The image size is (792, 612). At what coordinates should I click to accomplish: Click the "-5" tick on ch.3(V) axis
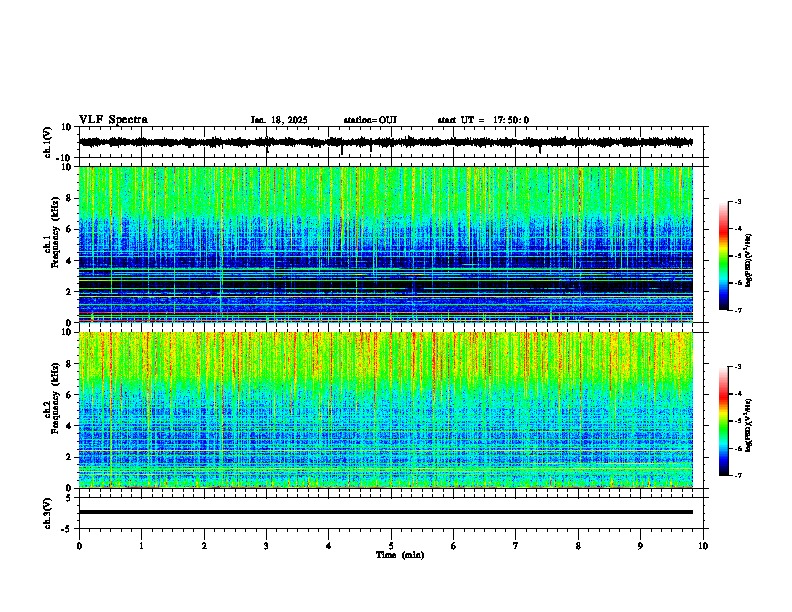pyautogui.click(x=67, y=529)
